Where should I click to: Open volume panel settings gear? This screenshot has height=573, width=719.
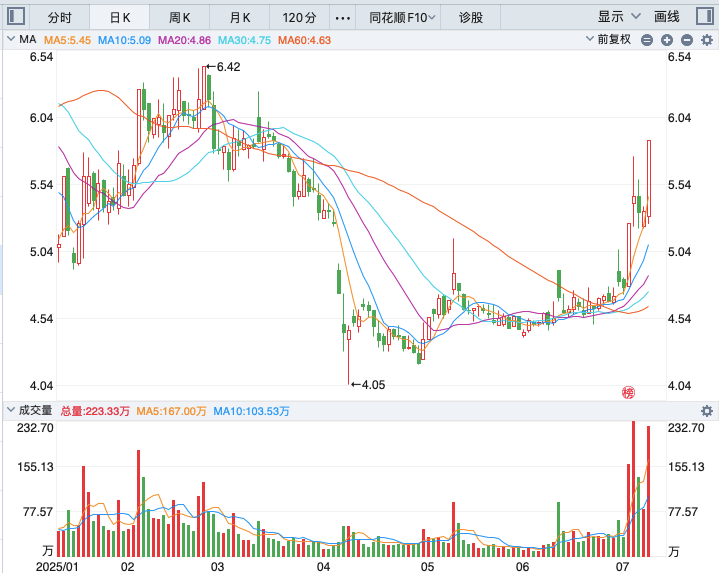click(x=707, y=411)
